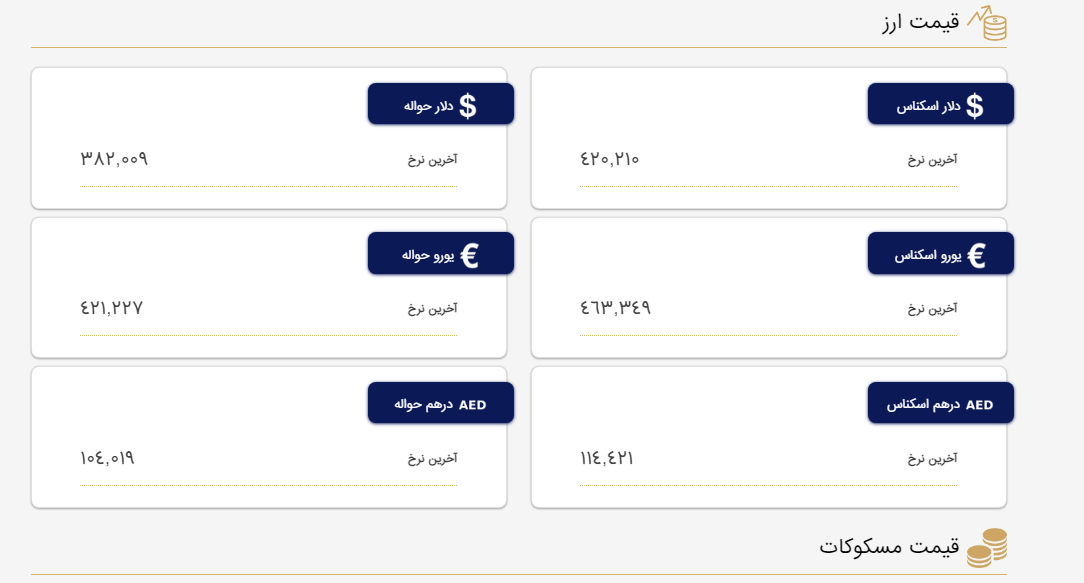Click the AED symbol on درهم اسکناس badge
1084x583 pixels.
click(x=980, y=405)
